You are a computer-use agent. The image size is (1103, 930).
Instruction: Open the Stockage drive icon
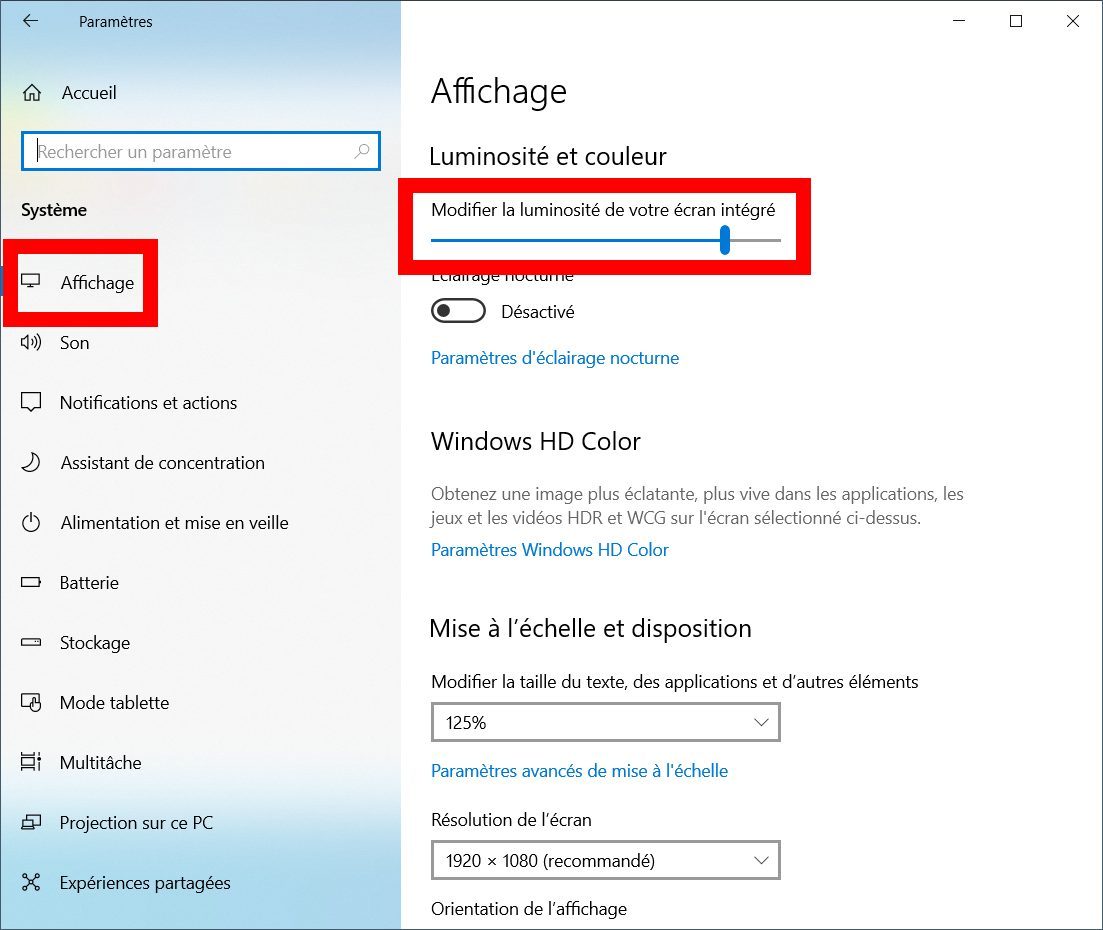(31, 642)
